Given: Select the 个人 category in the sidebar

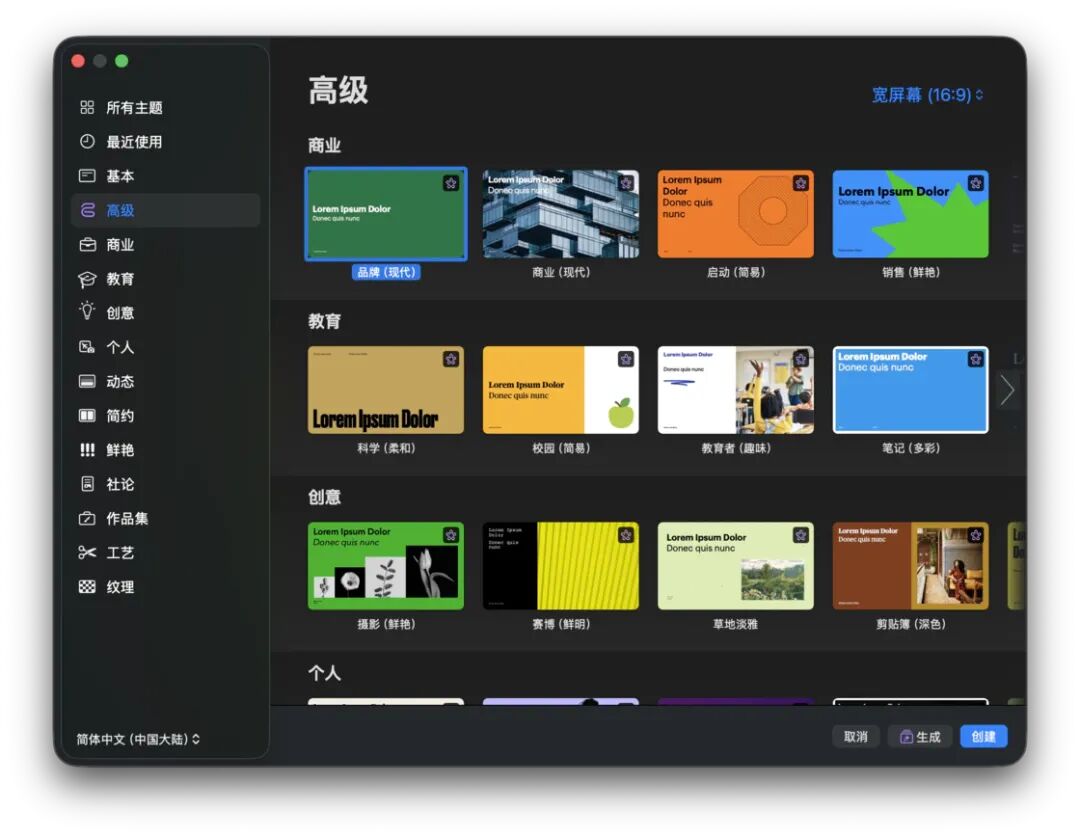Looking at the screenshot, I should [165, 347].
